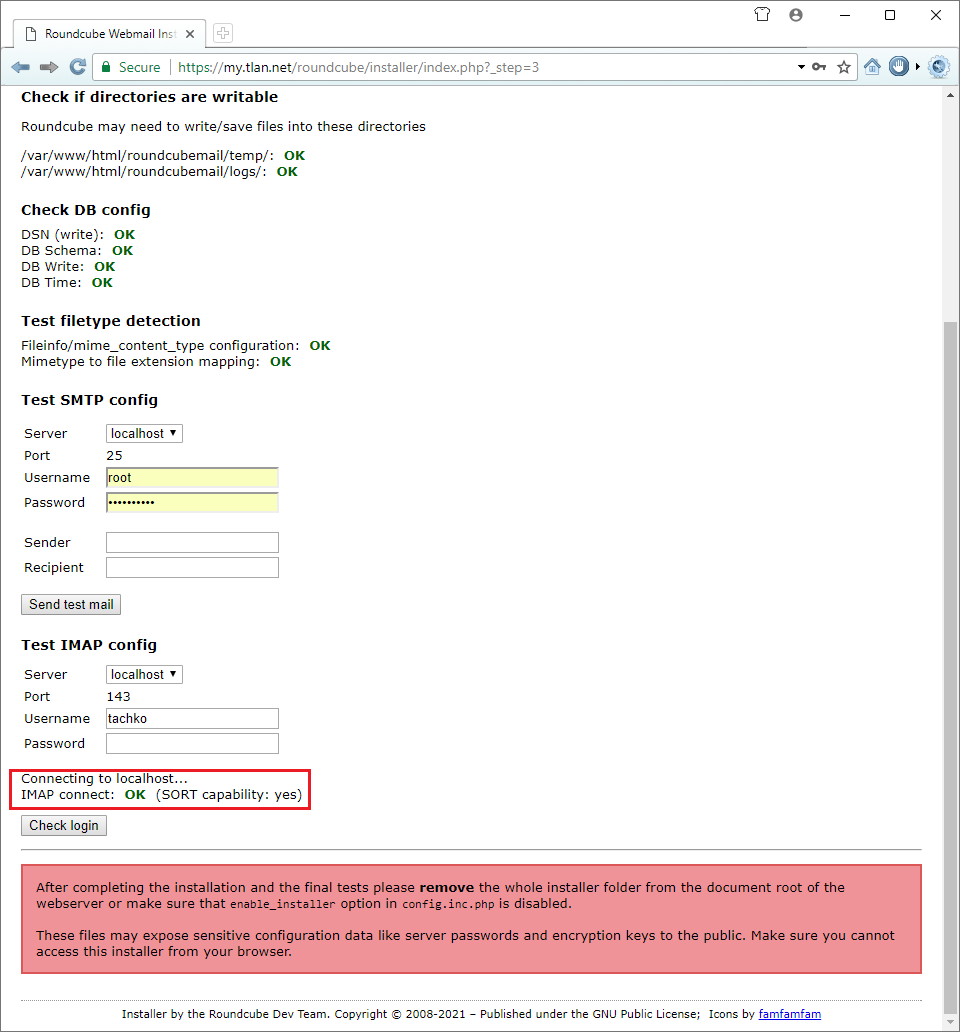Click the saved password key icon
Image resolution: width=960 pixels, height=1032 pixels.
(819, 67)
